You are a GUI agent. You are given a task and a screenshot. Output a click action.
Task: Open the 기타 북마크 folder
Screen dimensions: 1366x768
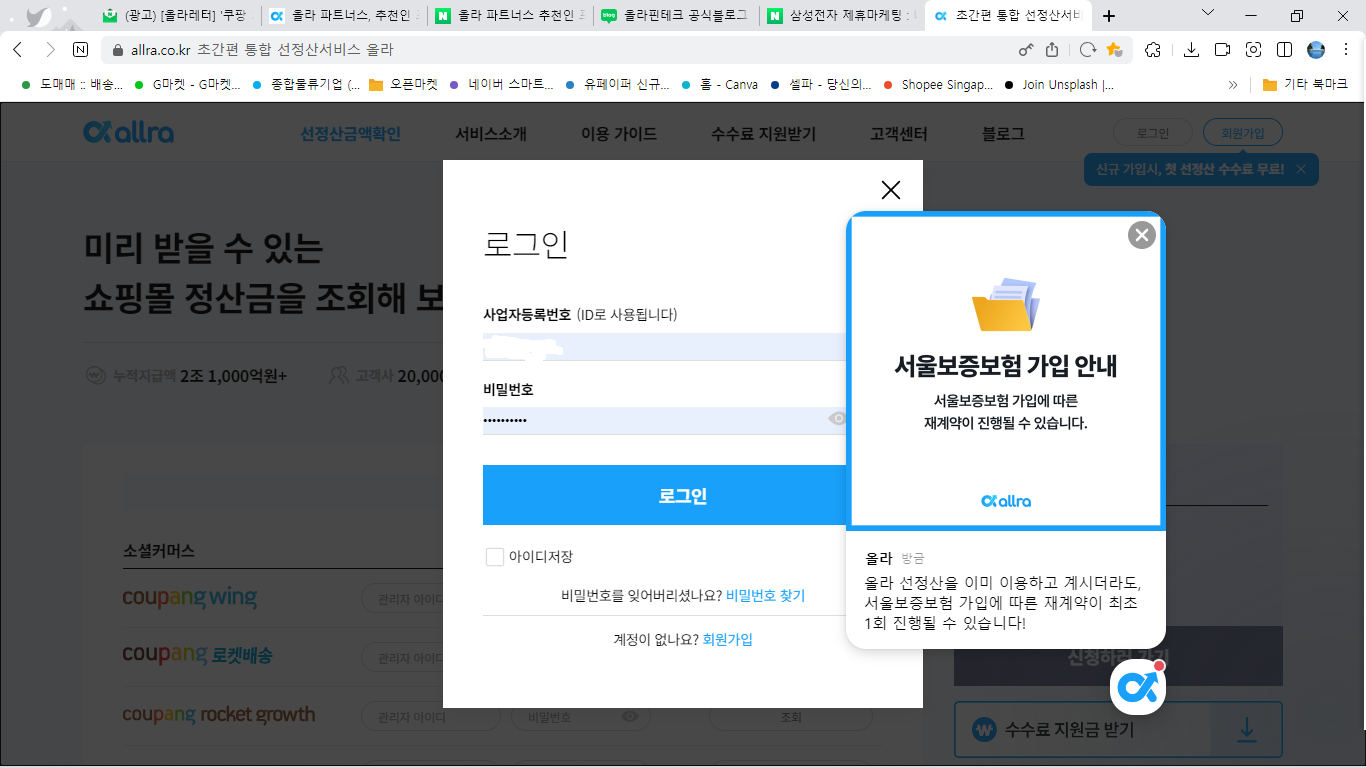pos(1305,85)
